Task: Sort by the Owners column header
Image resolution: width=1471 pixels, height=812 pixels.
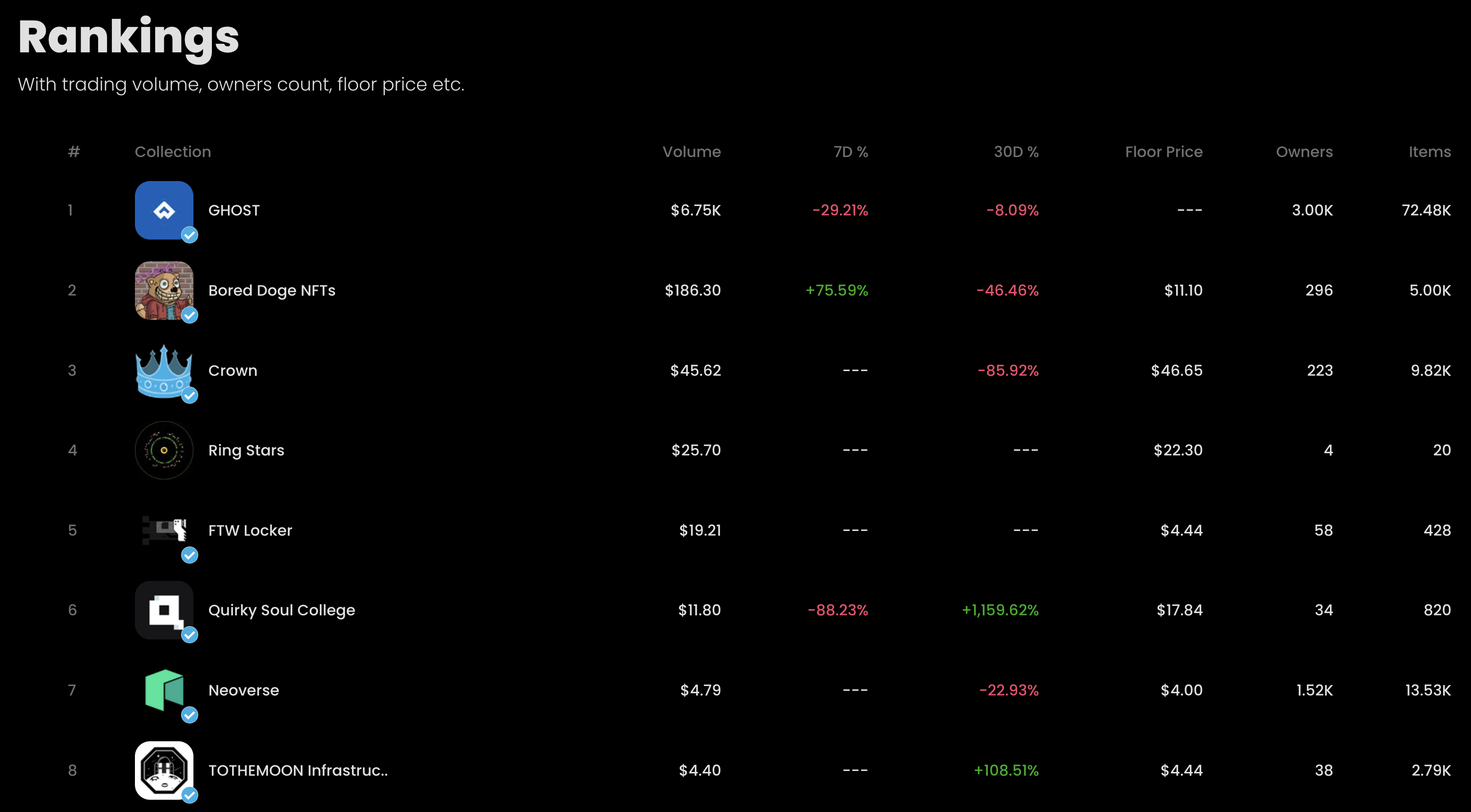Action: click(1304, 152)
